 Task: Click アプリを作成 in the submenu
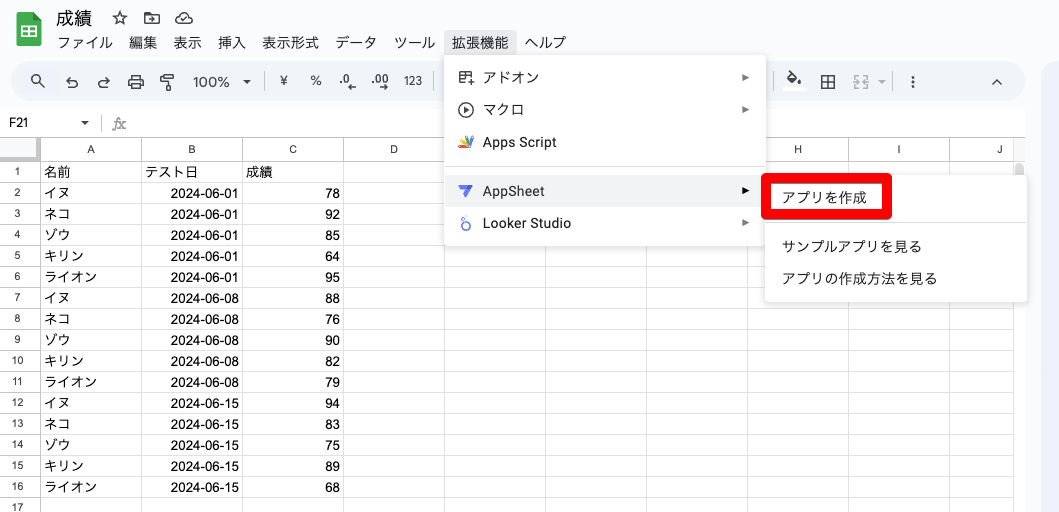(825, 197)
